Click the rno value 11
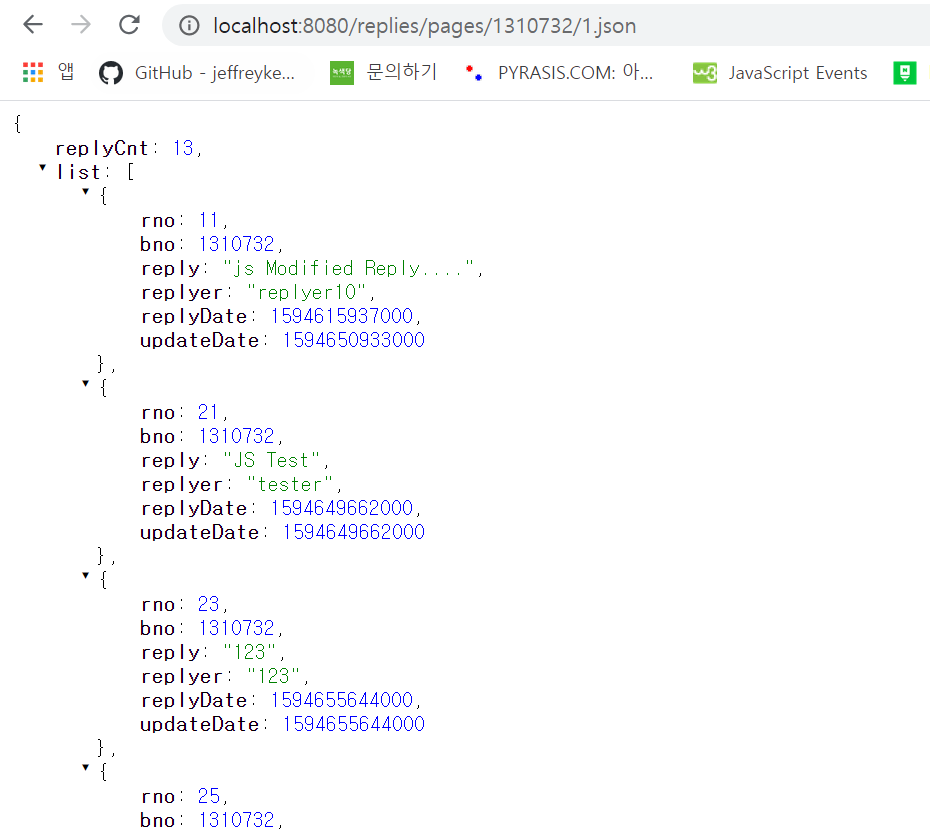 [x=208, y=220]
